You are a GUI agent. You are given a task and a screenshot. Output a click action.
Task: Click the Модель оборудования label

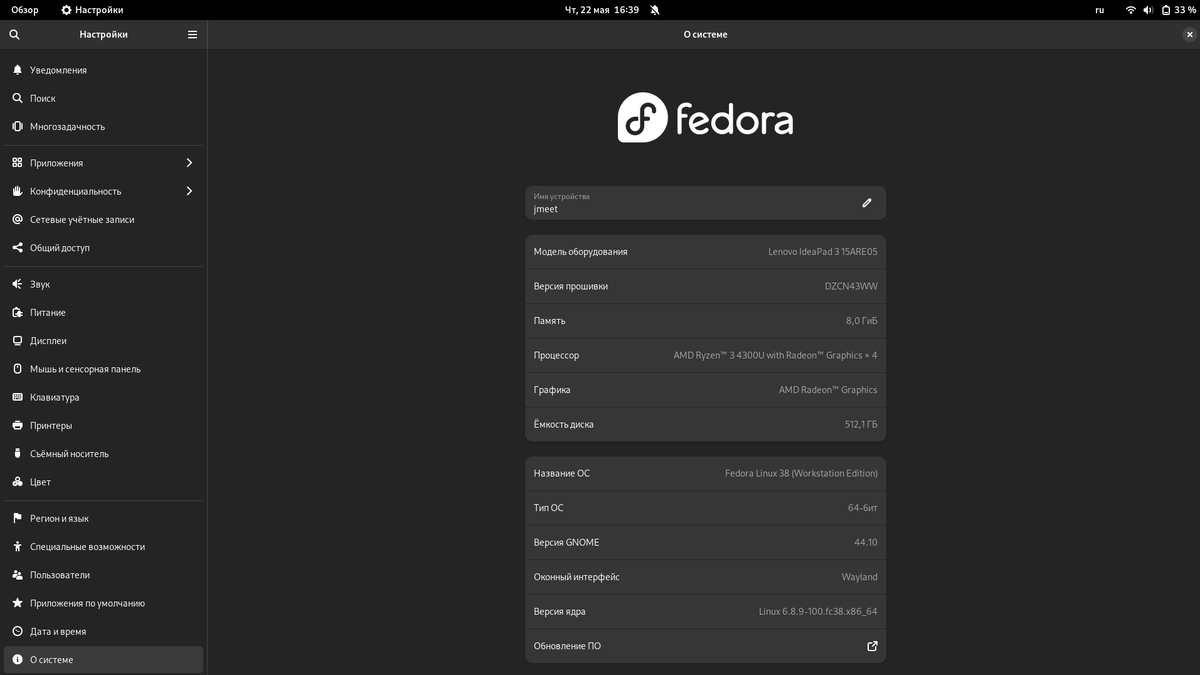(581, 252)
